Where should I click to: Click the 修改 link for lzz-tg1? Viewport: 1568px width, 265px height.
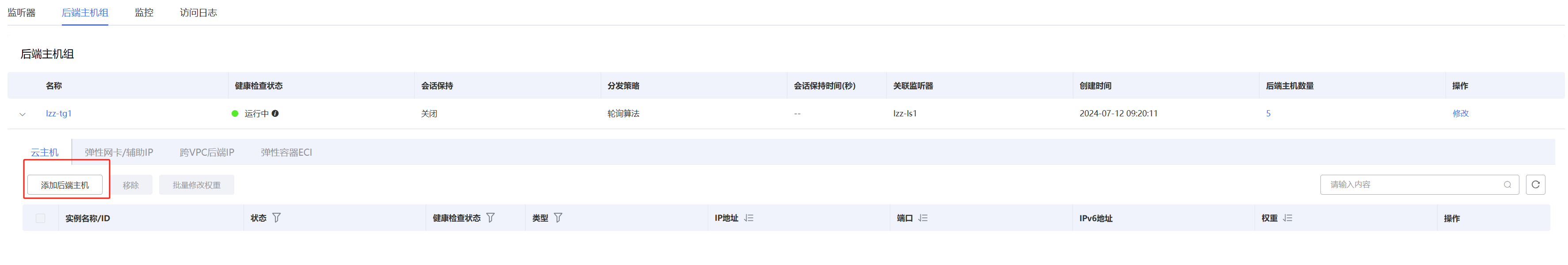pos(1460,113)
